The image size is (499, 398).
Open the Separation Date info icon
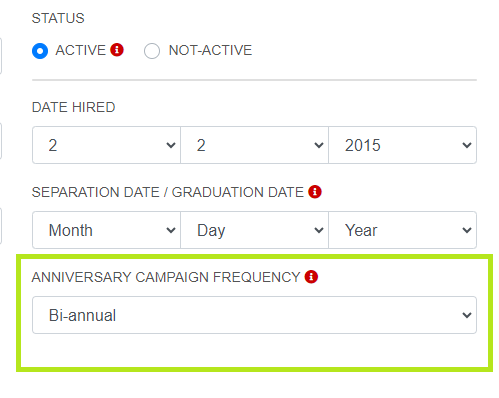[x=315, y=192]
